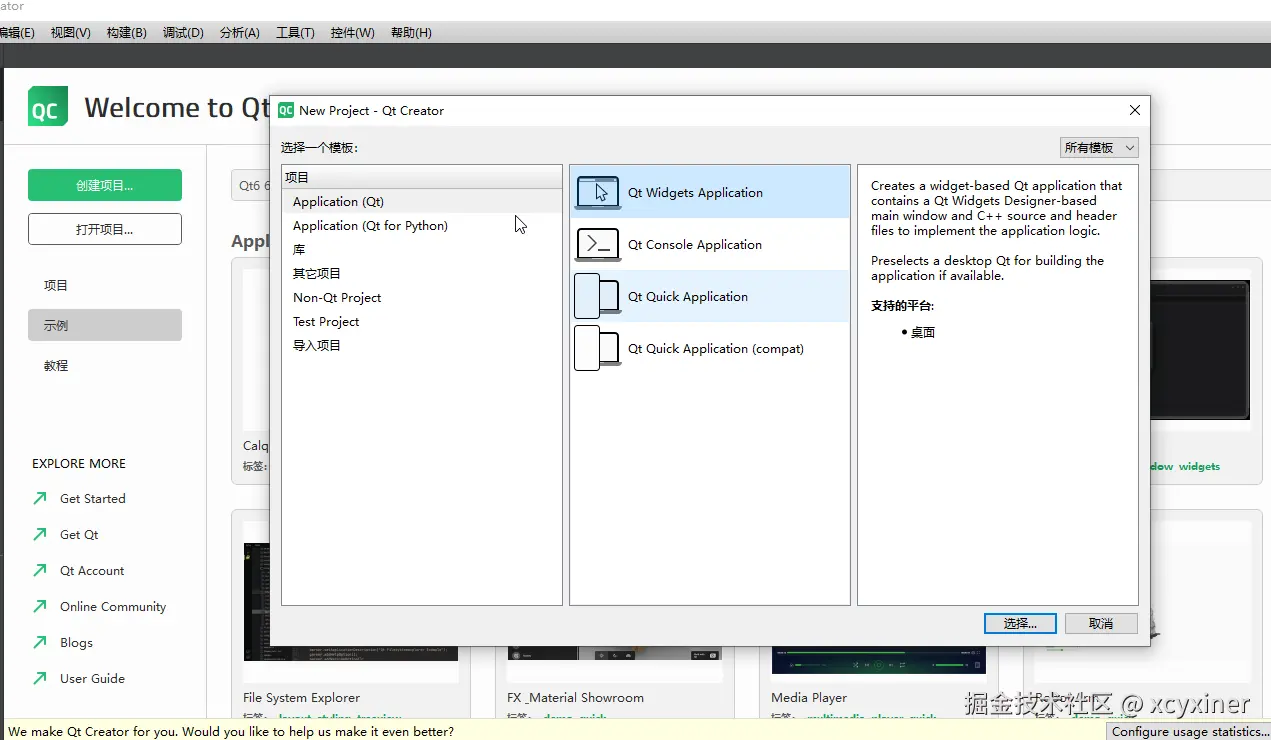Image resolution: width=1271 pixels, height=740 pixels.
Task: Open the Qt6 version combo box
Action: point(251,186)
